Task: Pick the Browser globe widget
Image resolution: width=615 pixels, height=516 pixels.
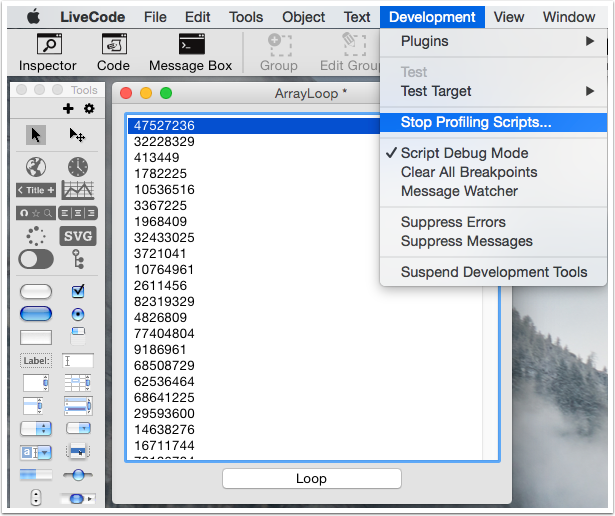Action: 36,167
